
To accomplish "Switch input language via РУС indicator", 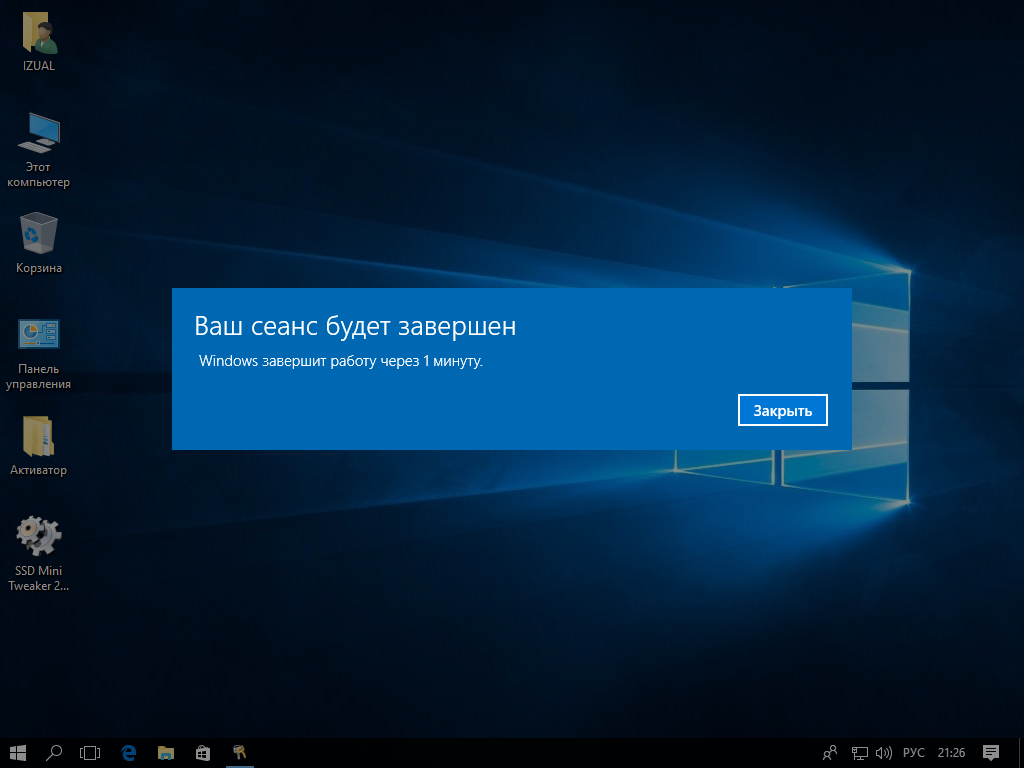I will [x=914, y=752].
